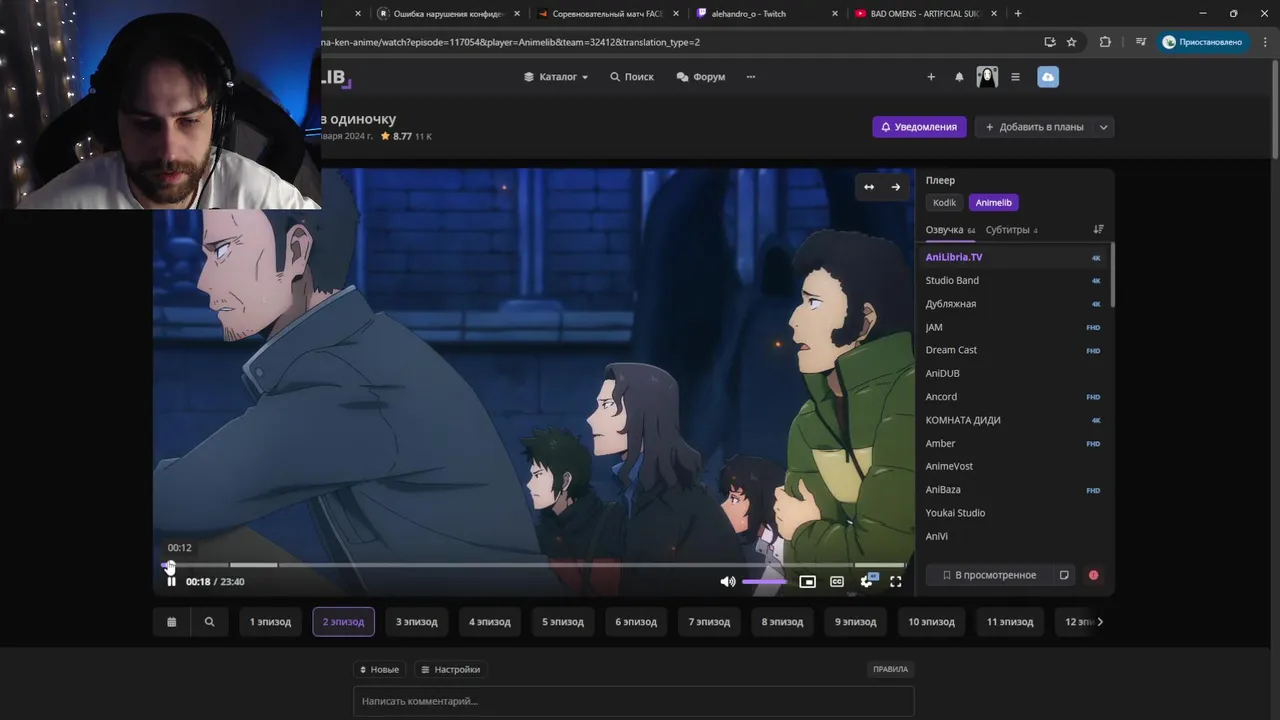Image resolution: width=1280 pixels, height=720 pixels.
Task: Choose AnimeVost voiceover
Action: [1013, 466]
